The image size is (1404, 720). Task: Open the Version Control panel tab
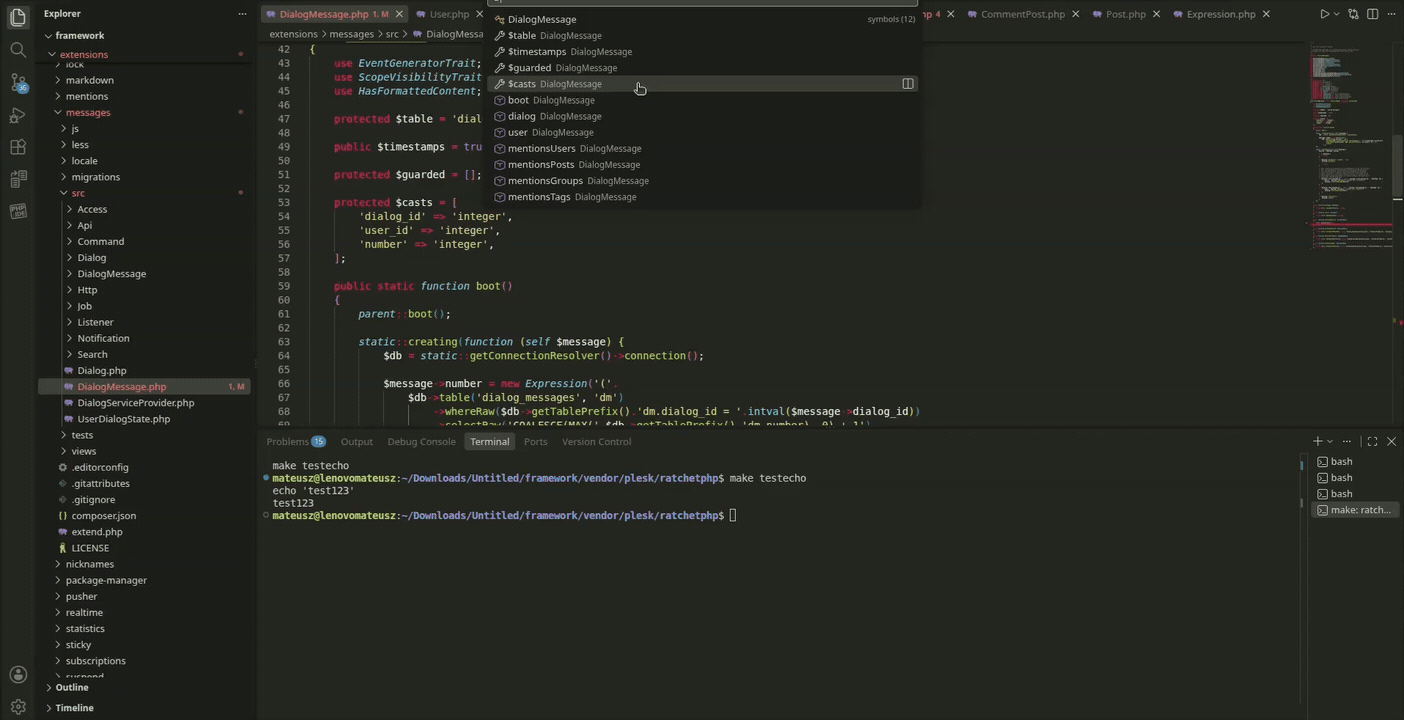tap(596, 441)
